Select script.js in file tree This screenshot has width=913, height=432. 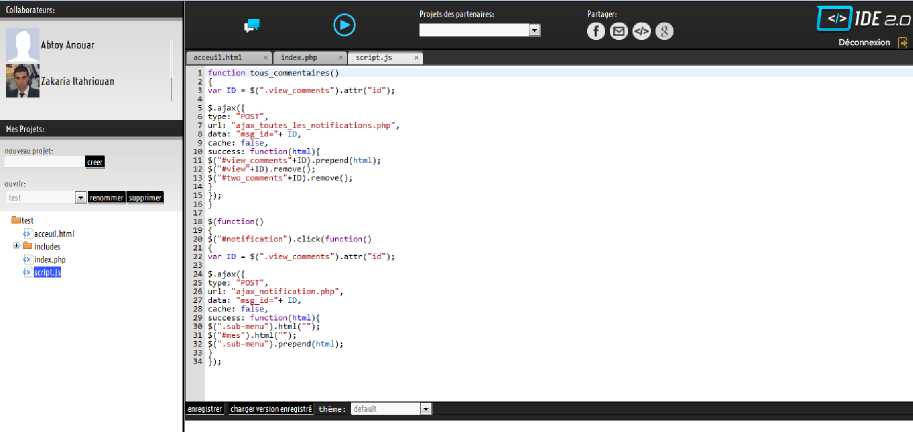tap(47, 272)
